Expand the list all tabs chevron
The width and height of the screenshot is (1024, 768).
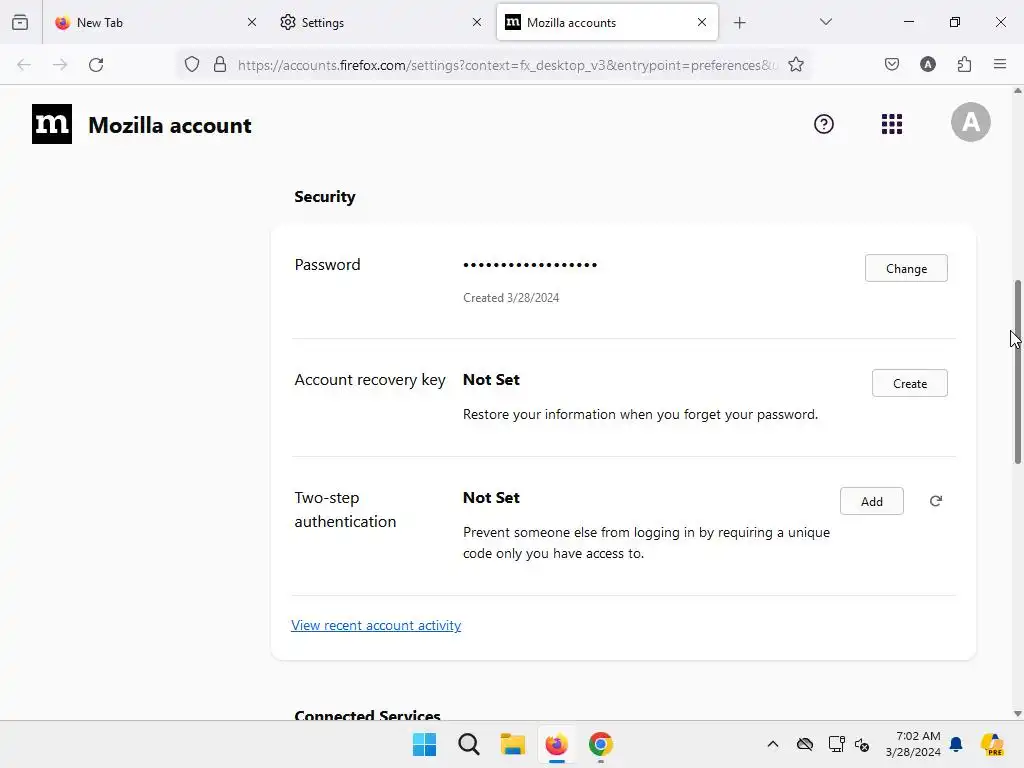pyautogui.click(x=825, y=22)
